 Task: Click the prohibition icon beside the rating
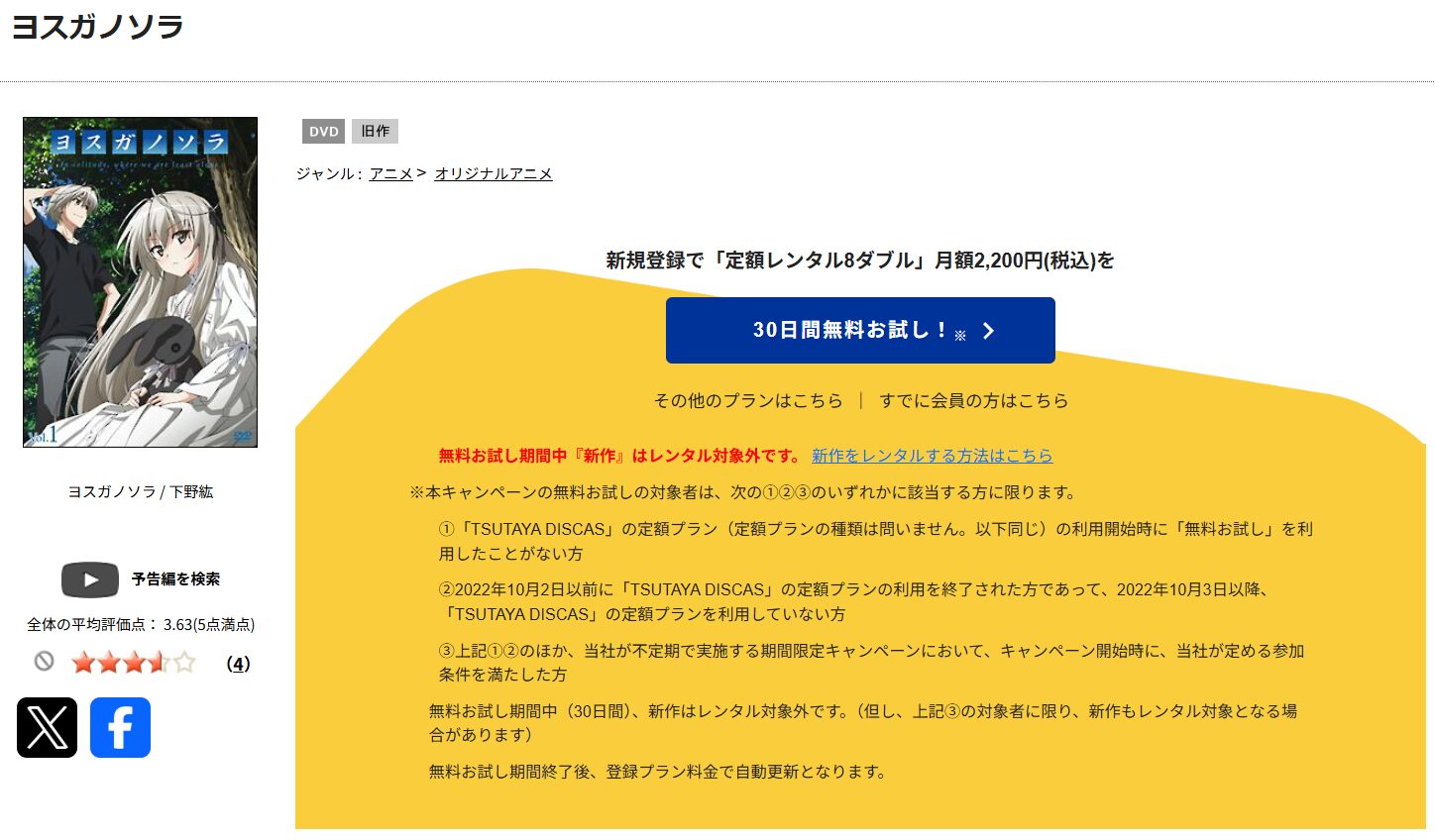[x=44, y=662]
